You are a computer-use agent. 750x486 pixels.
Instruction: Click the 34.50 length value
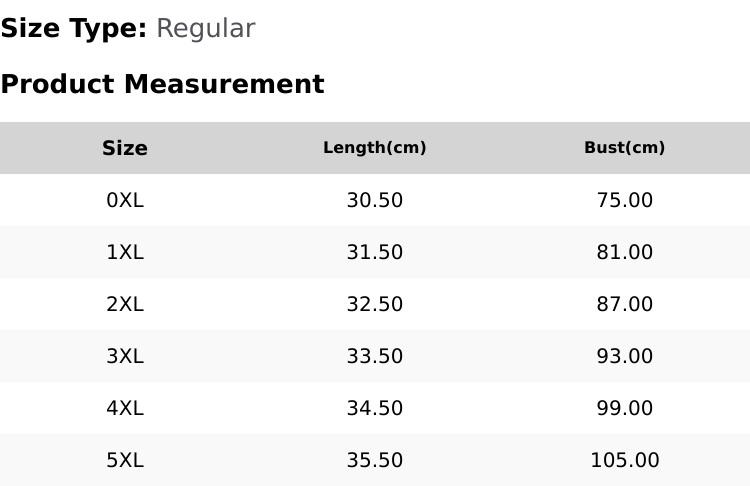tap(375, 409)
